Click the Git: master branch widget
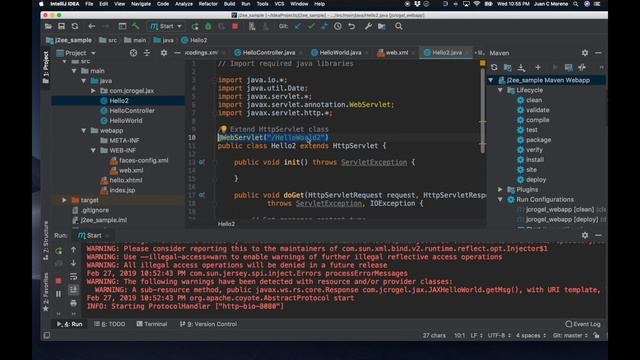Screen dimensions: 640x360 click(x=570, y=336)
